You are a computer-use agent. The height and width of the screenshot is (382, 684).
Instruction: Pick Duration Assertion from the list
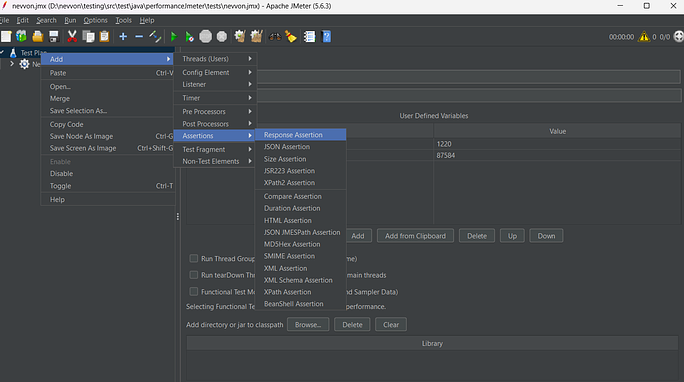point(301,208)
